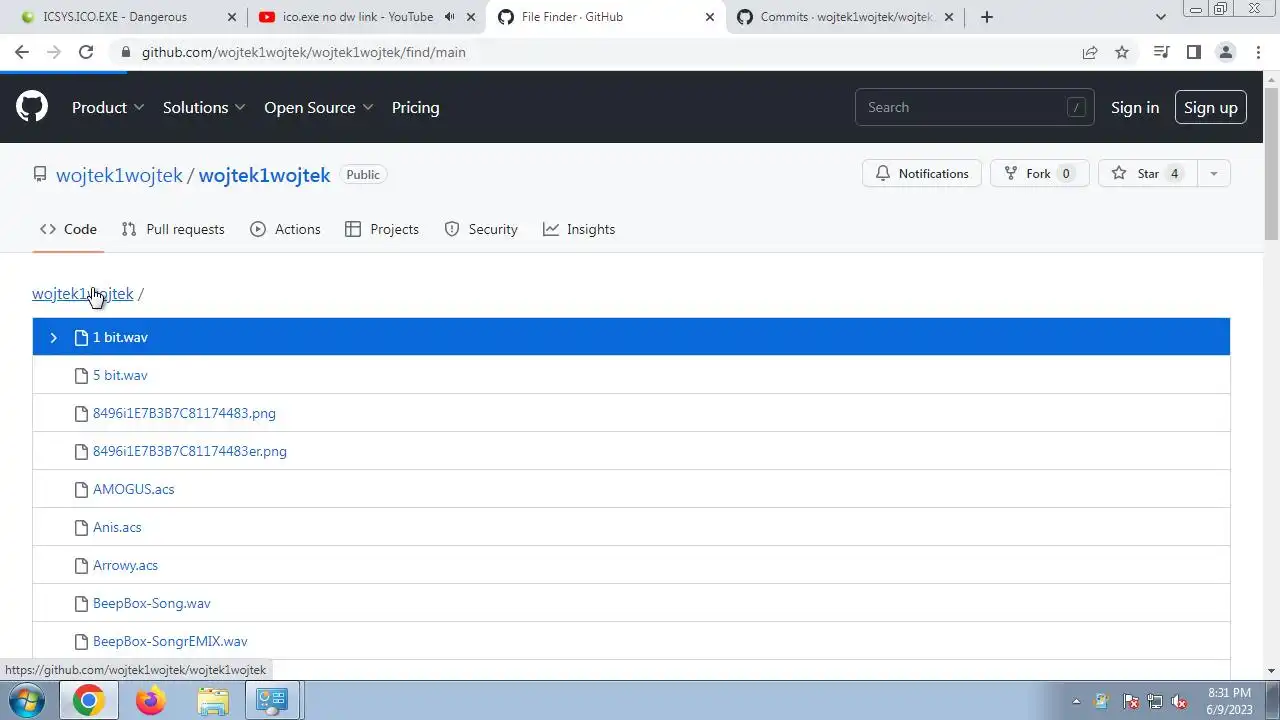Click the Pricing link

tap(415, 107)
